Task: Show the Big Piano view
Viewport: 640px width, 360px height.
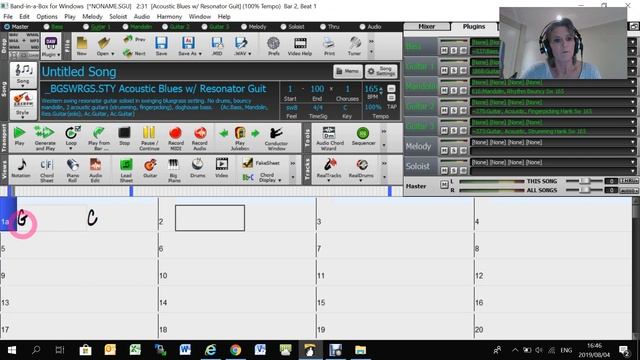Action: (174, 170)
